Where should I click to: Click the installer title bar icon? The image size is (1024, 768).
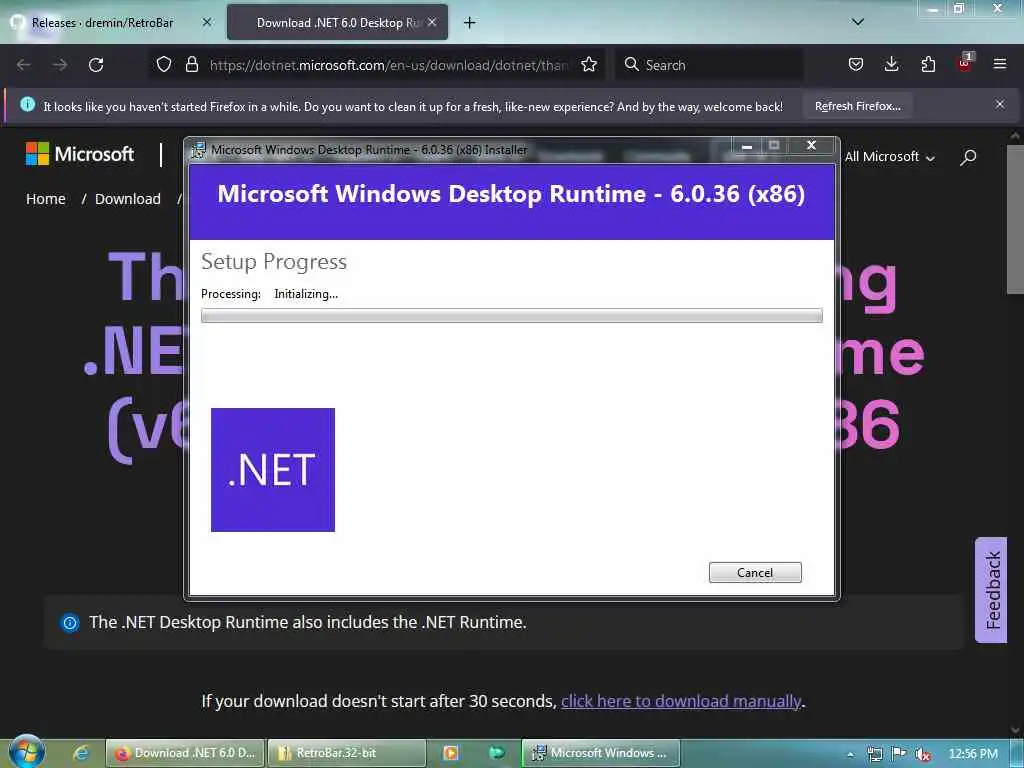pos(199,150)
